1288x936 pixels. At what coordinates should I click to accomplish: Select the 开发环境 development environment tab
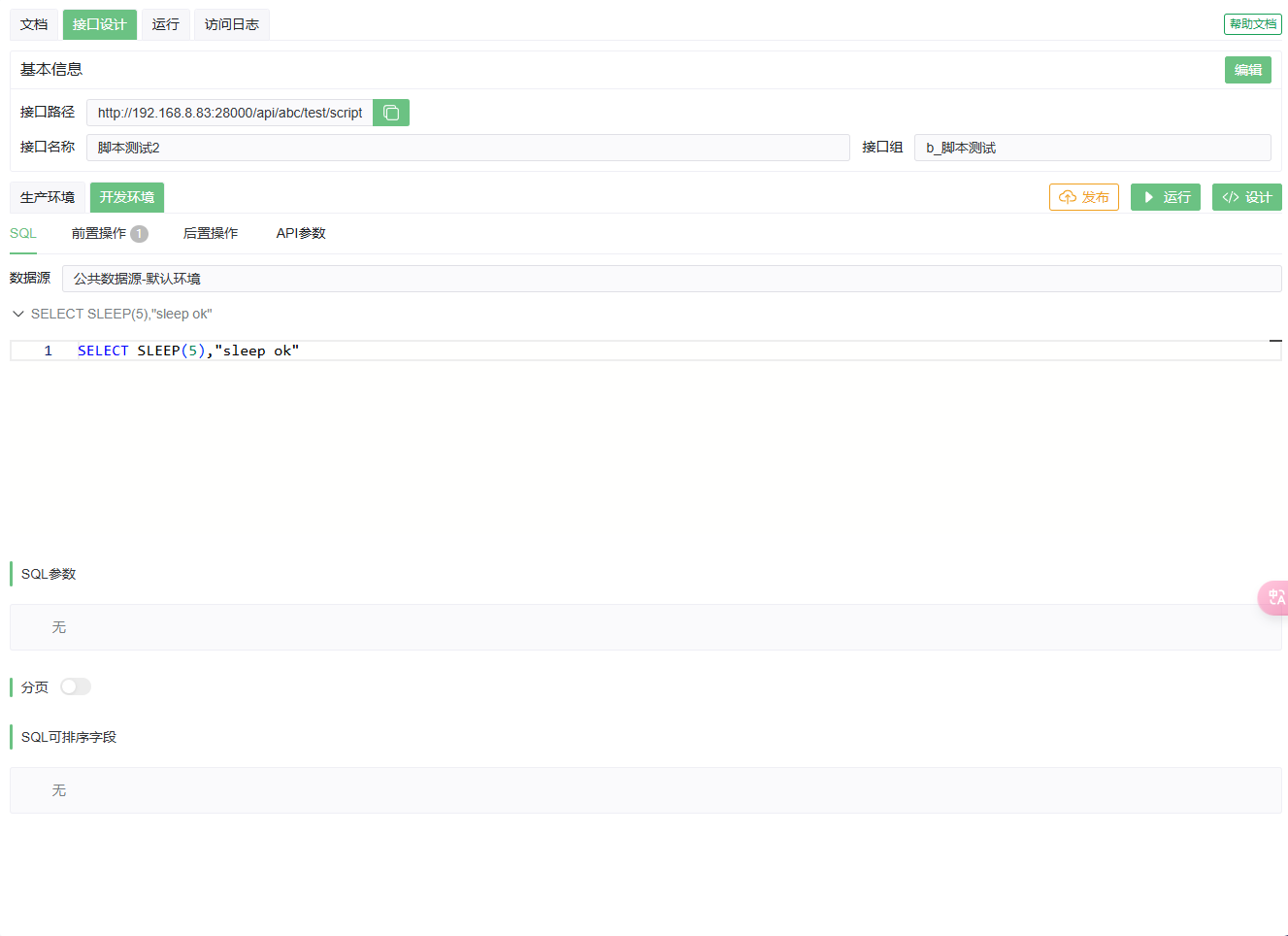(126, 197)
